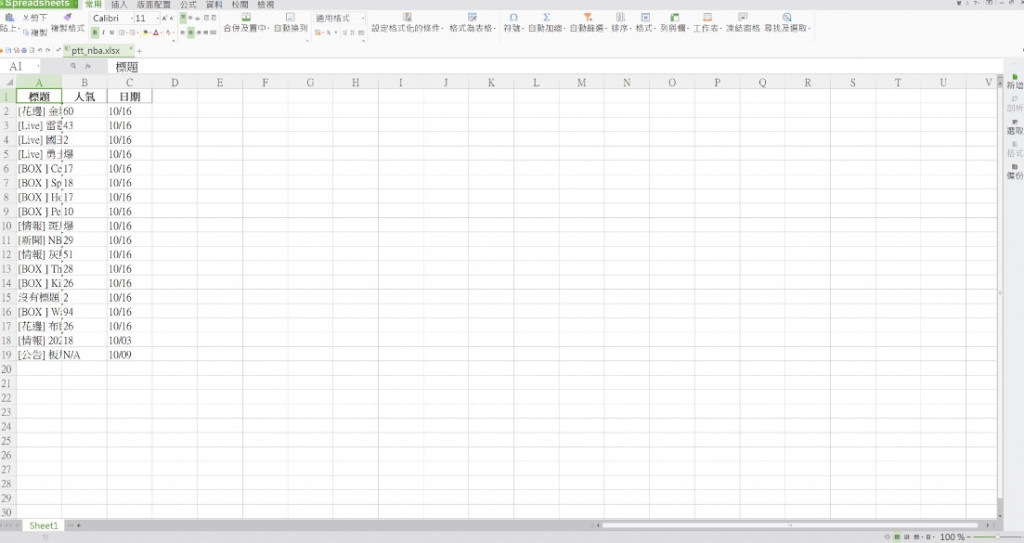Toggle Underline formatting
This screenshot has height=543, width=1024.
(x=112, y=32)
